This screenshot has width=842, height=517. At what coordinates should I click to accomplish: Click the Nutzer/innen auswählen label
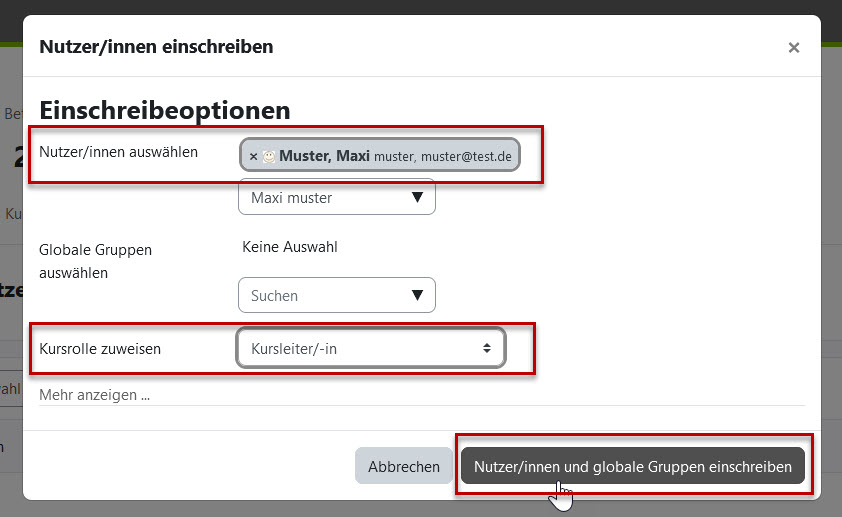(119, 152)
